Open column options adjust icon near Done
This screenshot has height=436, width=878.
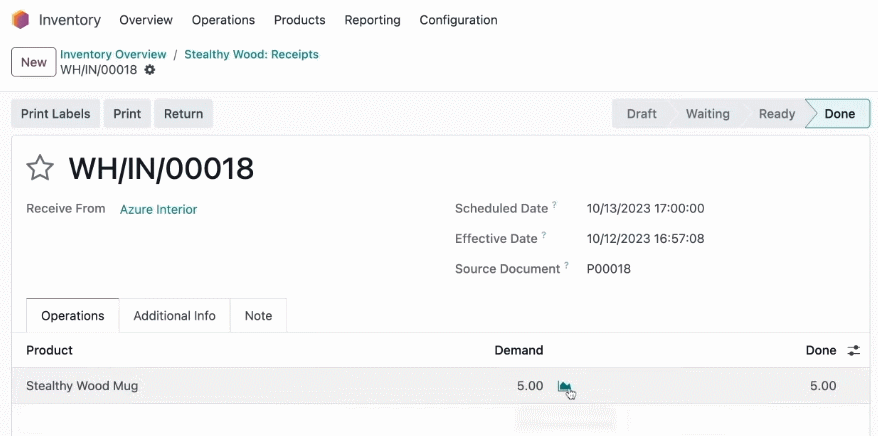[x=853, y=351]
